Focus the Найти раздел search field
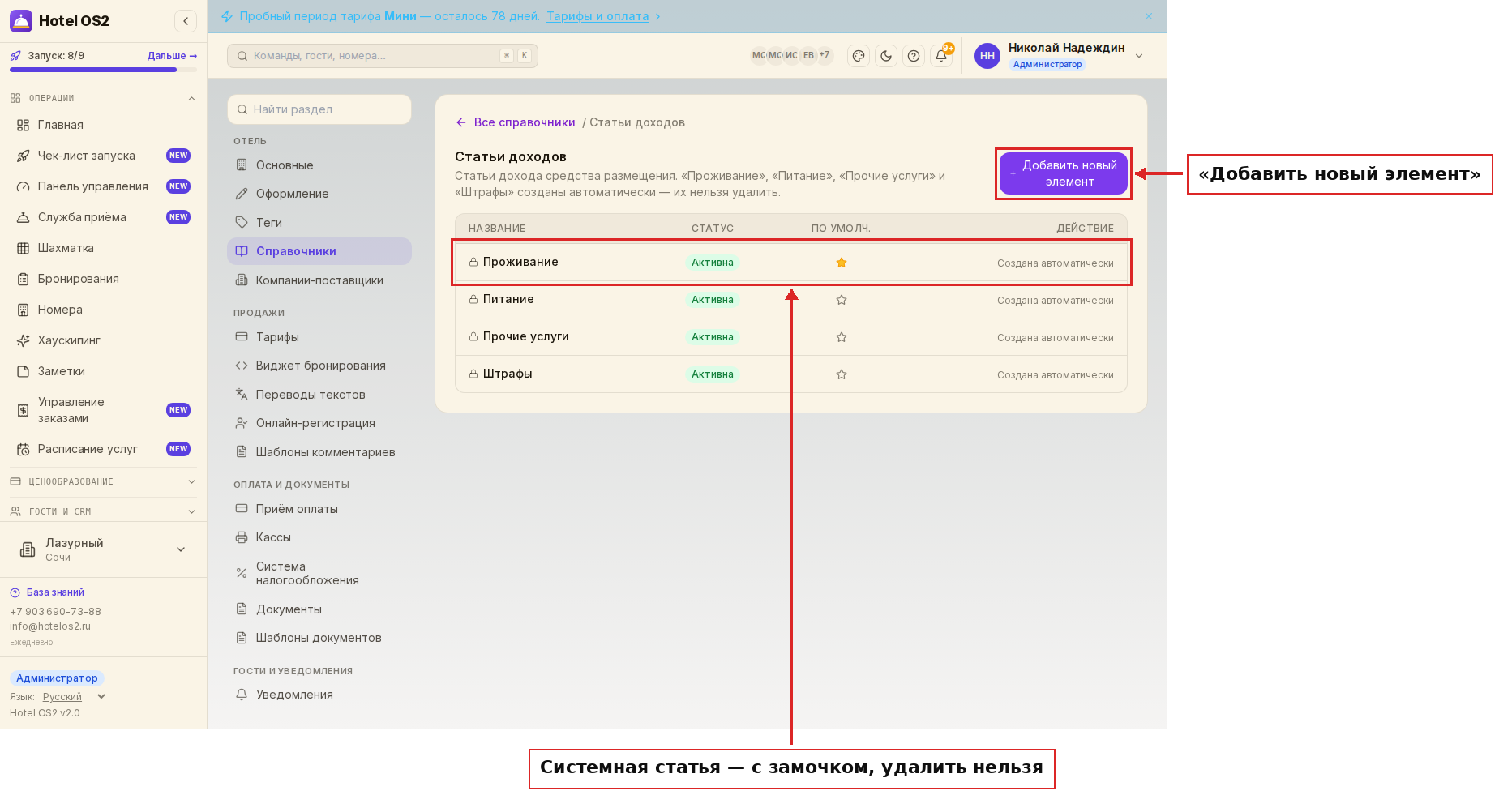 click(319, 109)
